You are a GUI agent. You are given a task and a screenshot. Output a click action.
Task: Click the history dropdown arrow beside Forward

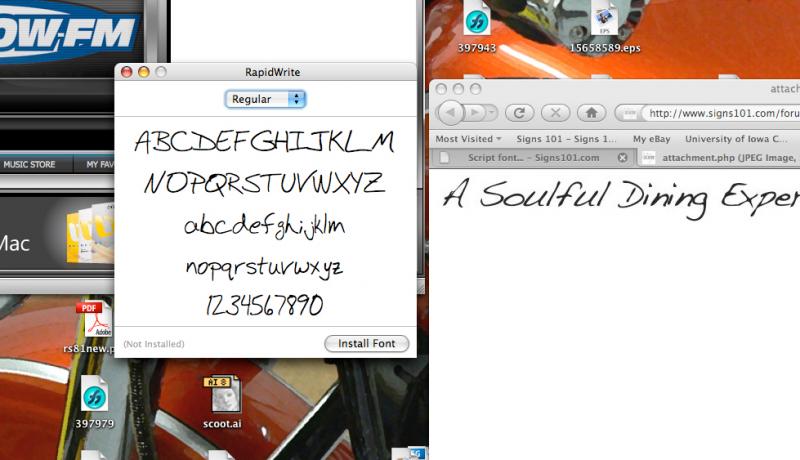[491, 112]
